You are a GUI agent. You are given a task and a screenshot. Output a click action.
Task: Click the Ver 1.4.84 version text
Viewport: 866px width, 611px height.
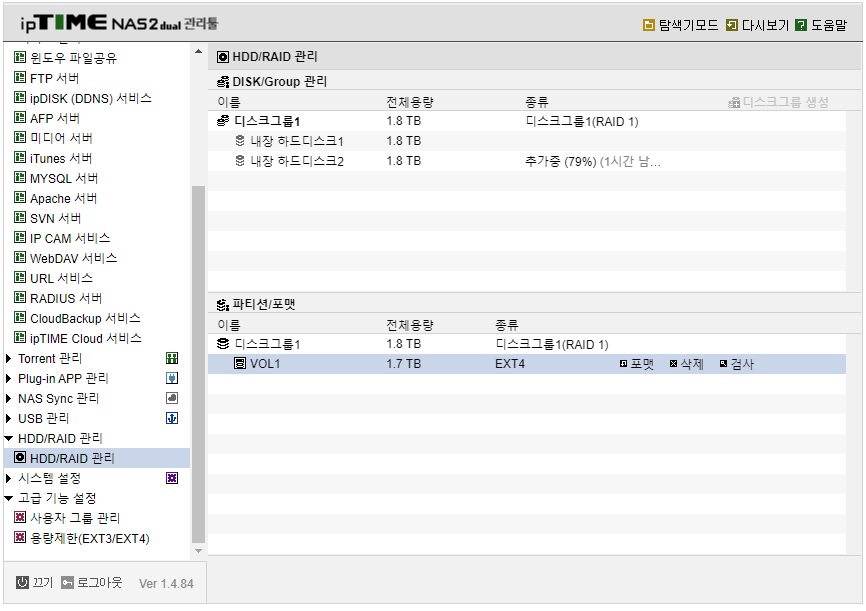[x=166, y=584]
